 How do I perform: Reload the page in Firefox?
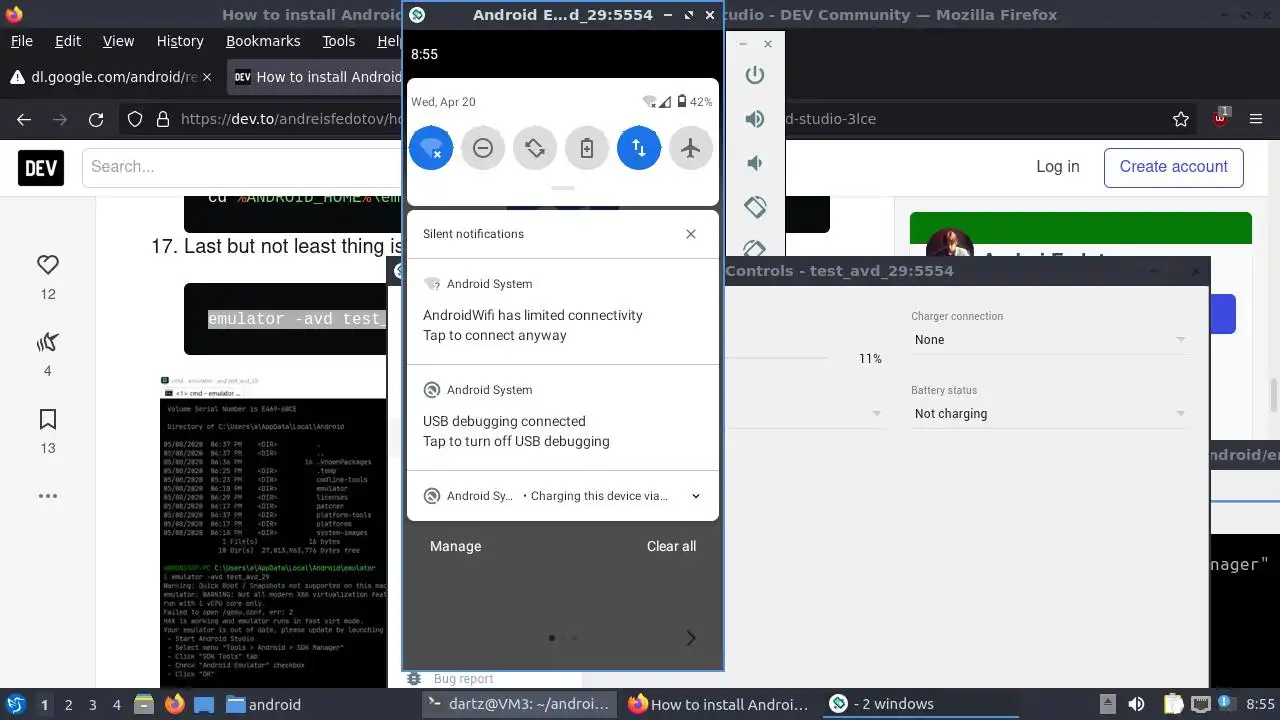tap(96, 119)
